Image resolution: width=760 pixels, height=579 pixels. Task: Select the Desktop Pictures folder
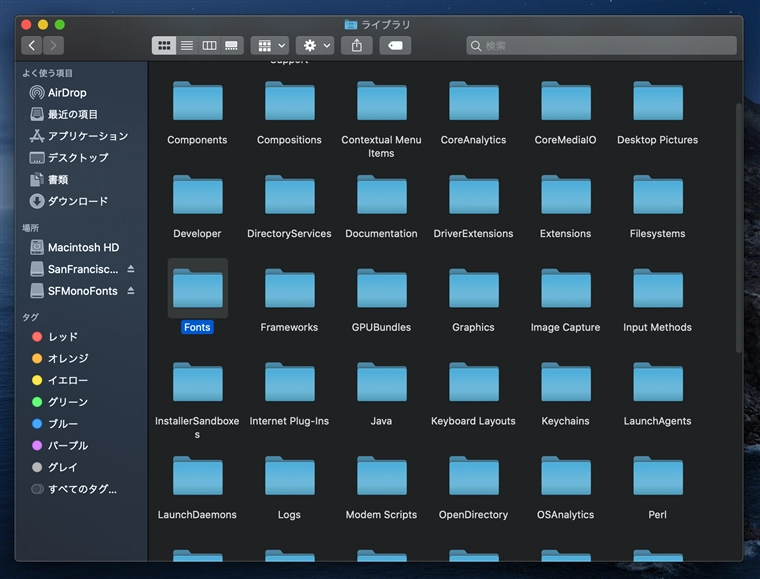[x=658, y=101]
